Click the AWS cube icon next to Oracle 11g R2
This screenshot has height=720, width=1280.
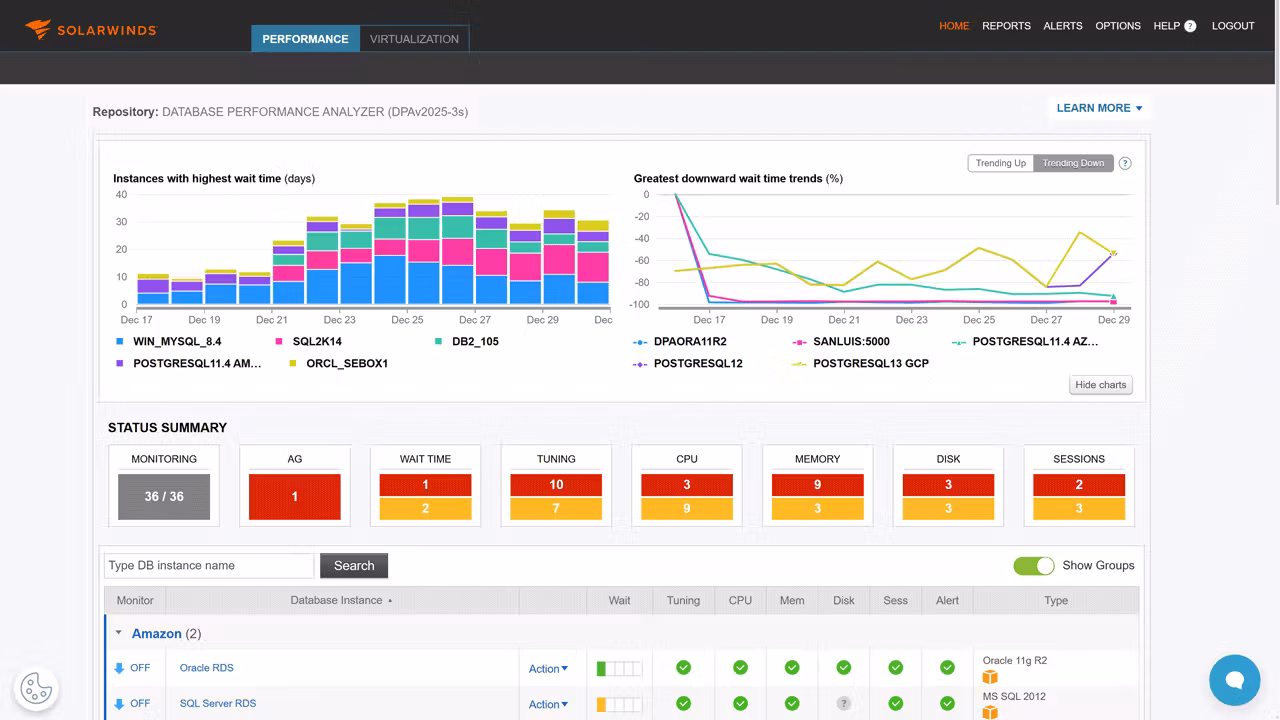point(989,676)
